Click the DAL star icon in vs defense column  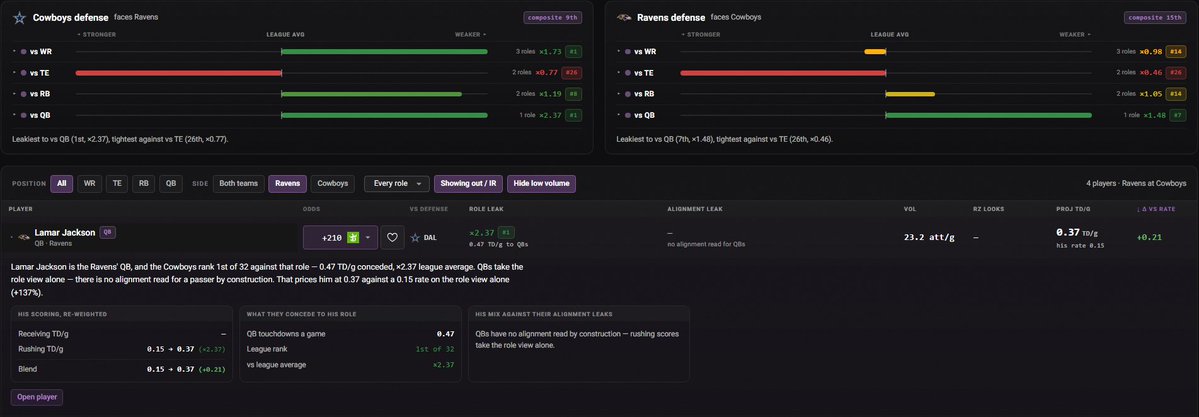pos(415,238)
